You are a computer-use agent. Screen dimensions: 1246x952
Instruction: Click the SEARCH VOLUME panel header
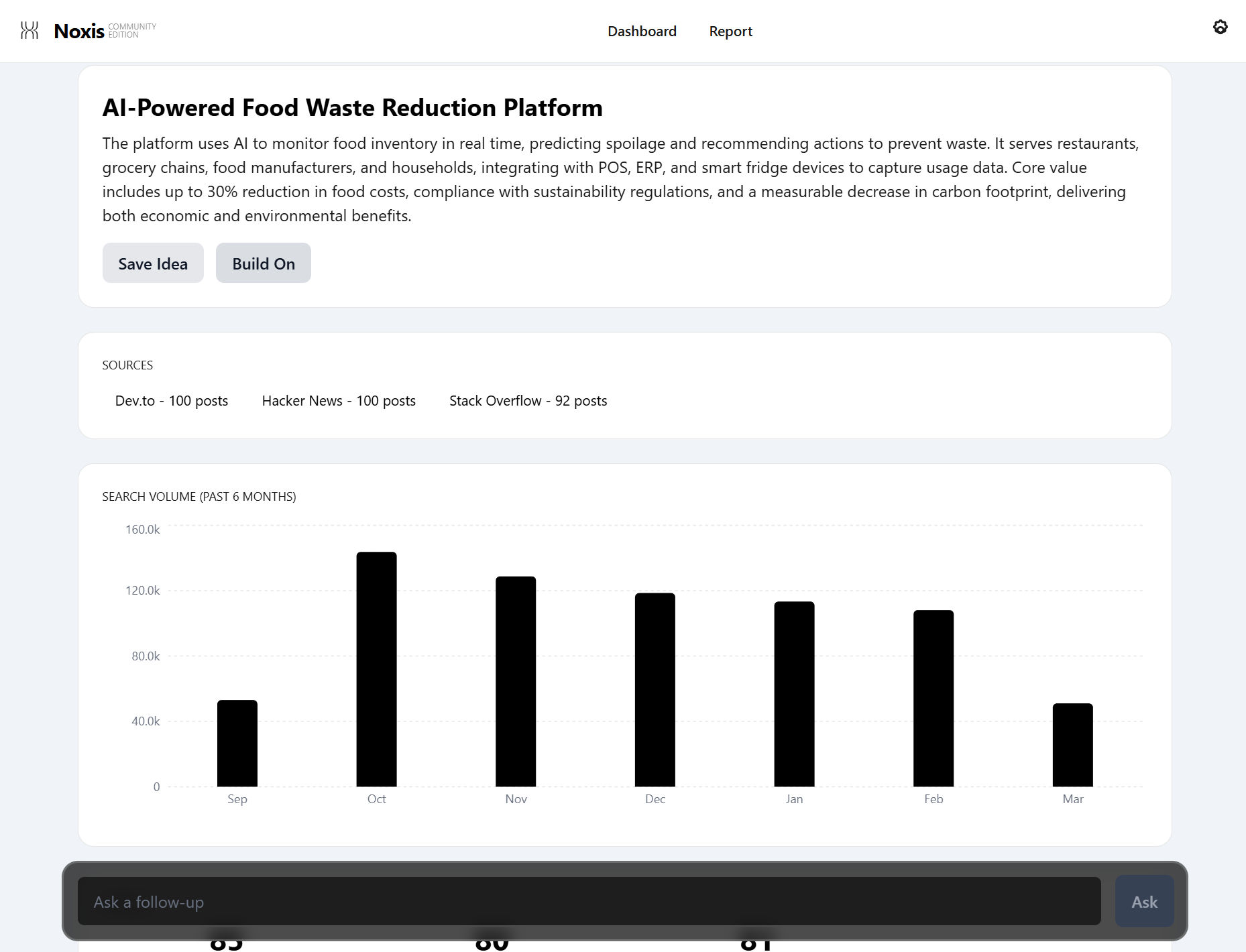point(199,496)
